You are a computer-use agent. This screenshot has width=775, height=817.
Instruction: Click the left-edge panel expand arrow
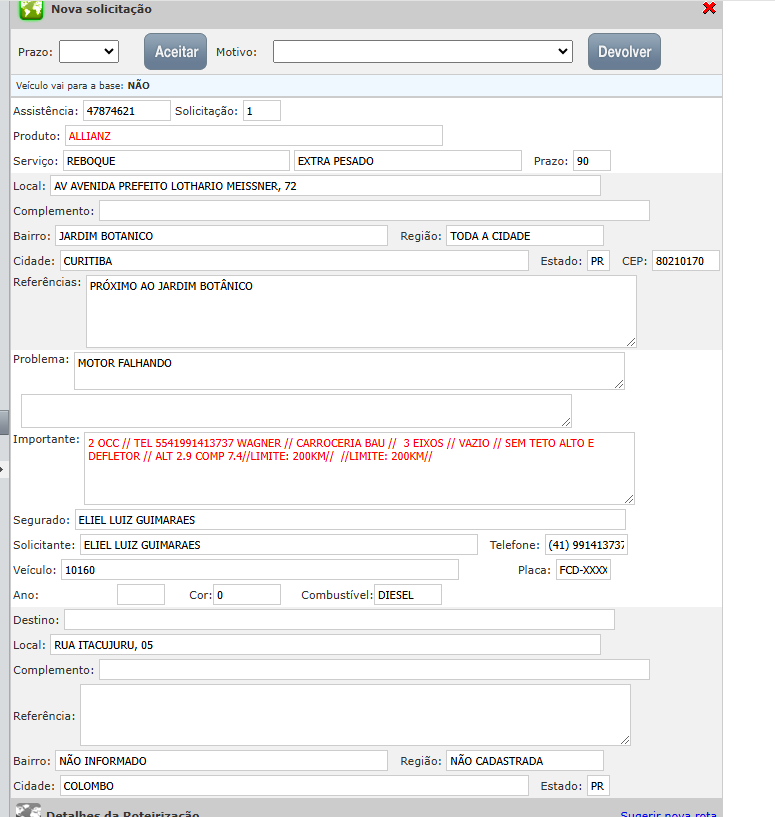[2, 469]
